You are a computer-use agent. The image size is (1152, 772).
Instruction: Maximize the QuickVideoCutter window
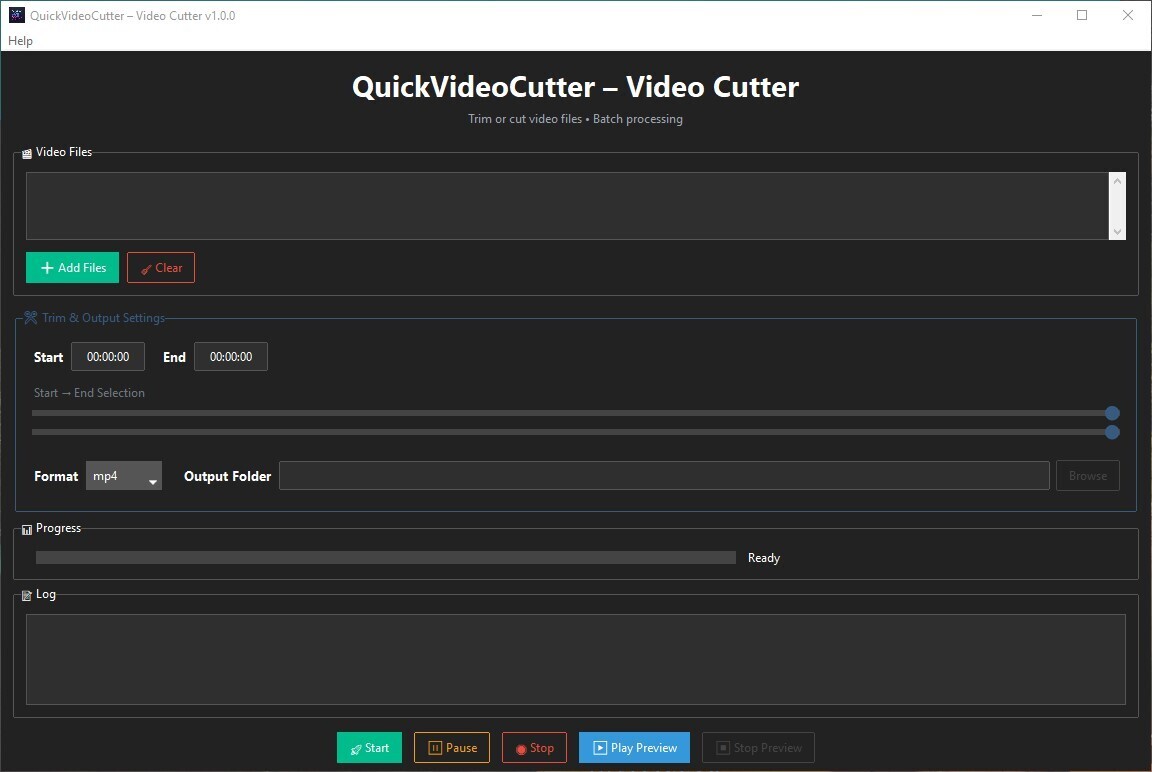1081,15
